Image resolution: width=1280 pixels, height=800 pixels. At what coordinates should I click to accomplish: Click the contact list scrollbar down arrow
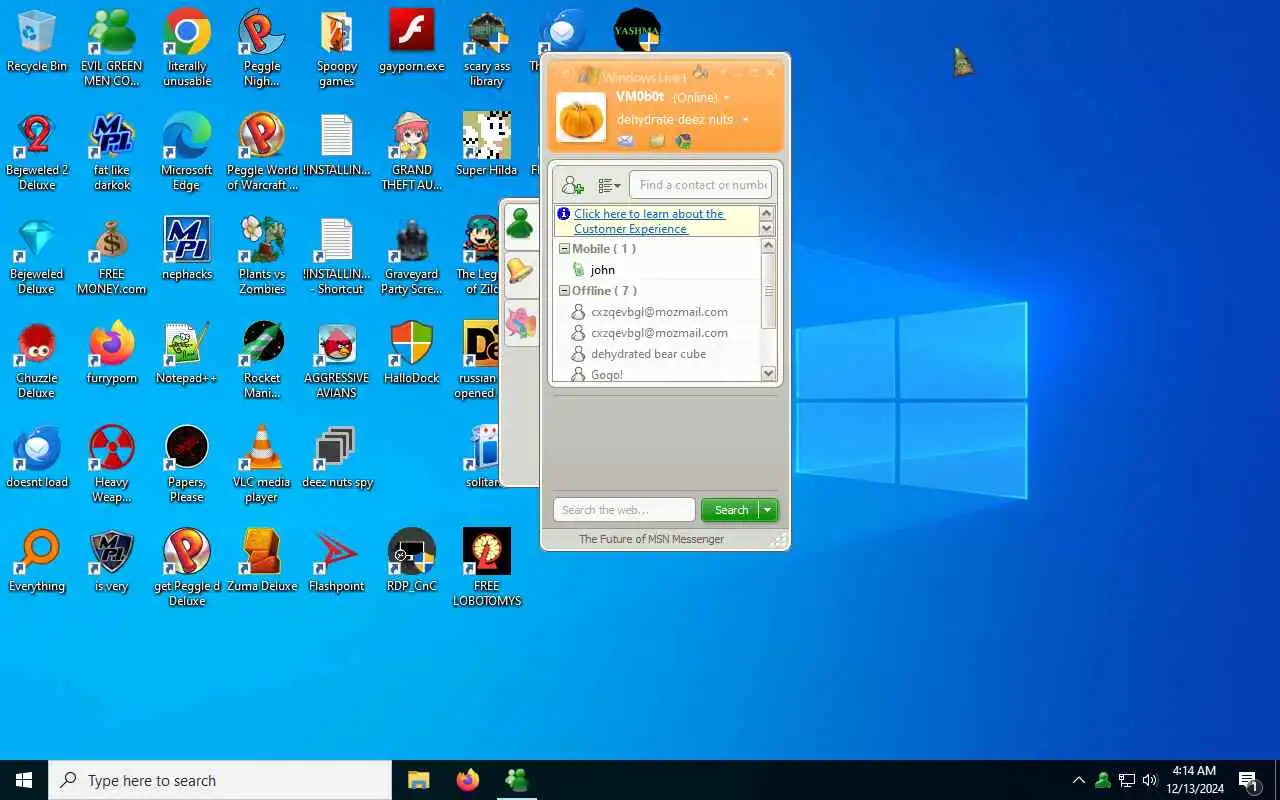click(x=768, y=373)
